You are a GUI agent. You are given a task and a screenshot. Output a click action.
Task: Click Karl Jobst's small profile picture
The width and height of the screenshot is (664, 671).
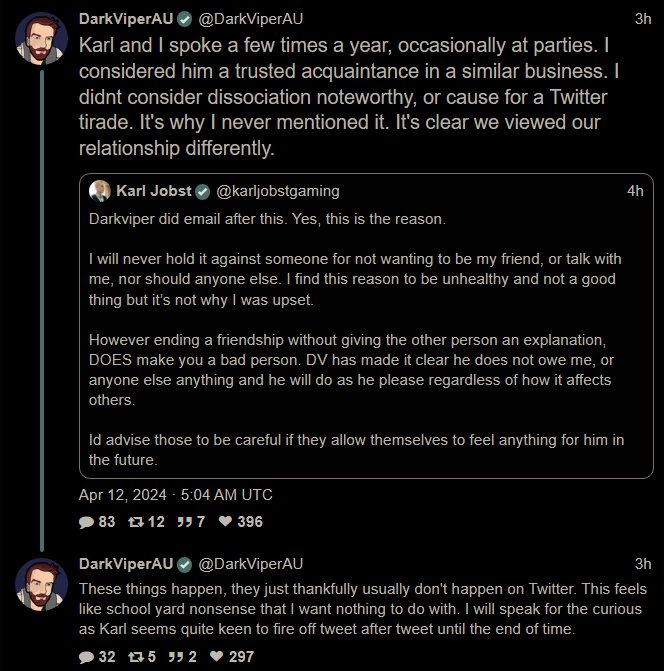click(100, 191)
